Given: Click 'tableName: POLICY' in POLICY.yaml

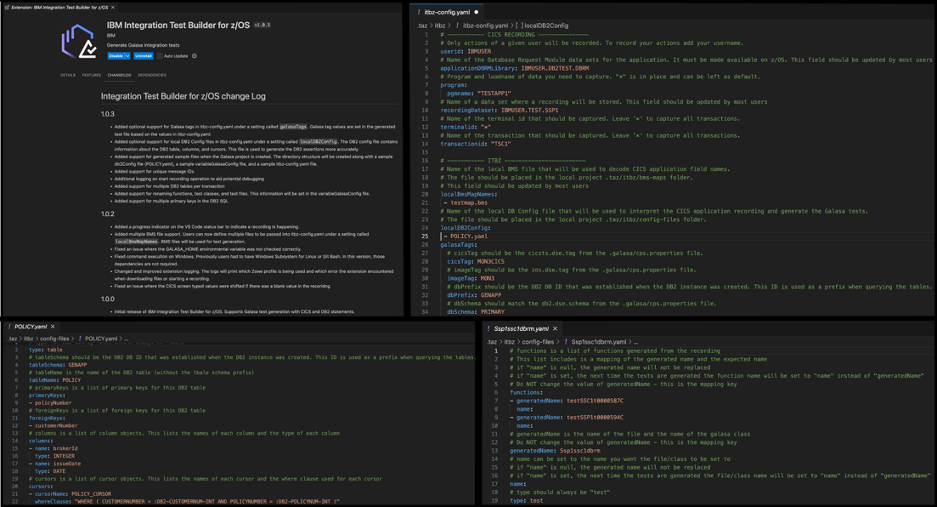Looking at the screenshot, I should click(x=55, y=380).
